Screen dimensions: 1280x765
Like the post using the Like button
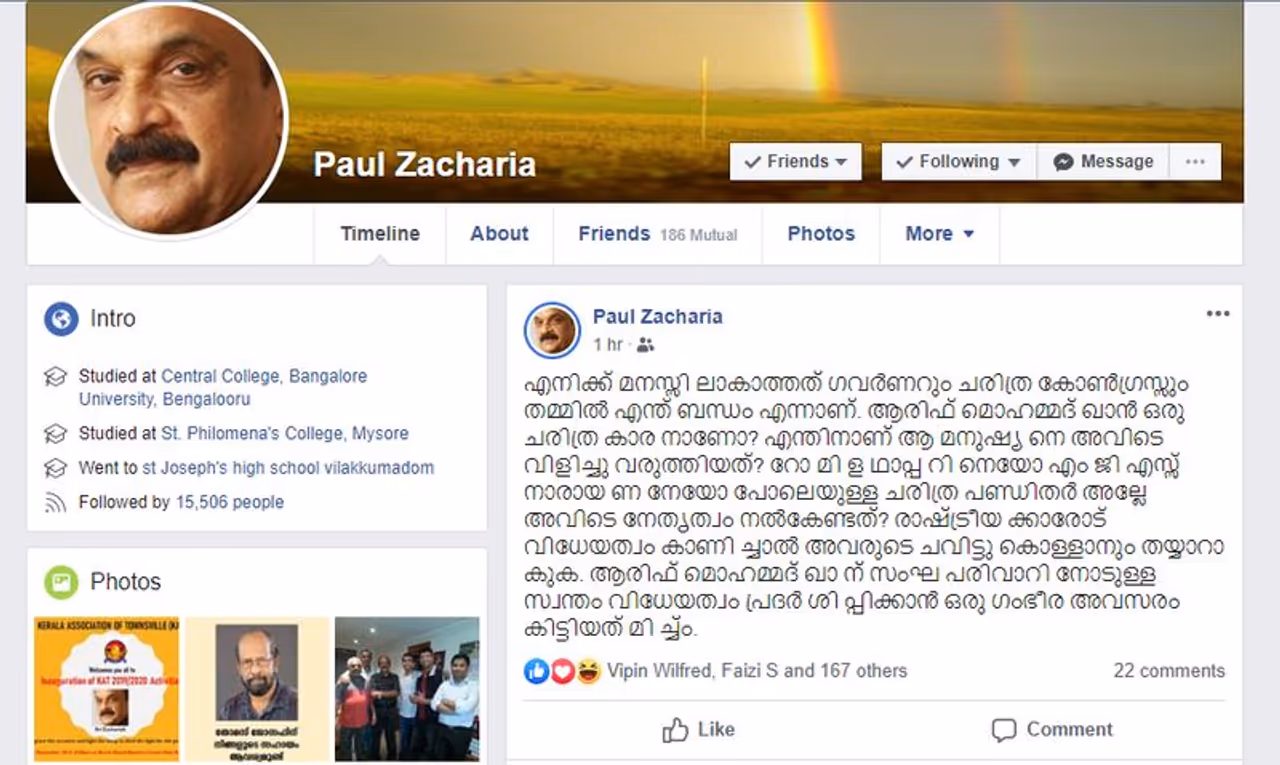tap(699, 730)
